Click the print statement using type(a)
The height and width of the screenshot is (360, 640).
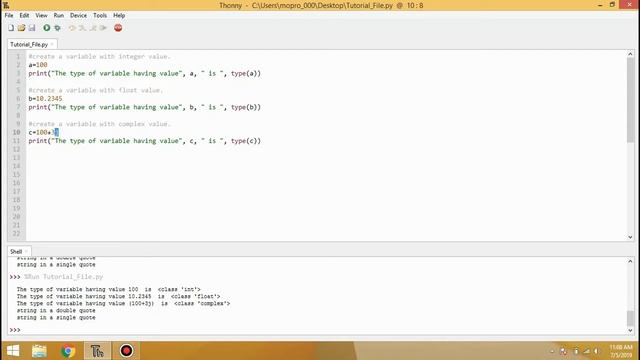[x=144, y=73]
